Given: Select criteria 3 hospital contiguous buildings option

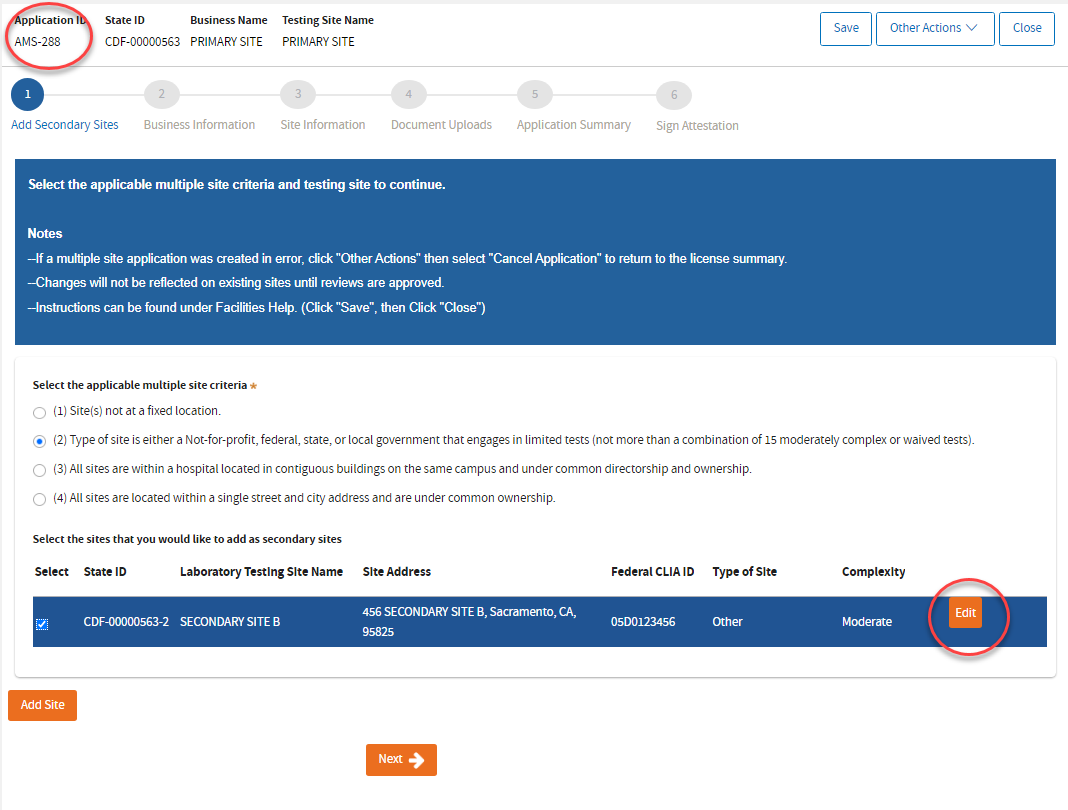Looking at the screenshot, I should (39, 470).
